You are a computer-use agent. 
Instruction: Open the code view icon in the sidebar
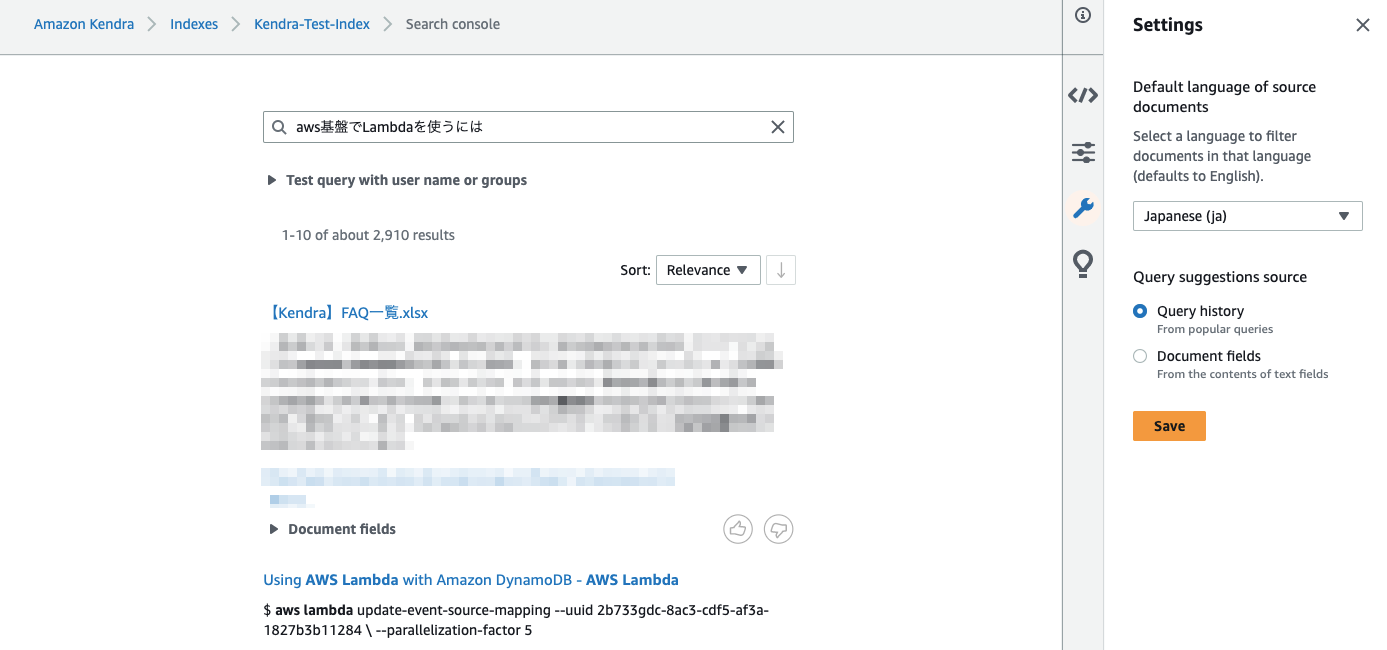coord(1083,96)
